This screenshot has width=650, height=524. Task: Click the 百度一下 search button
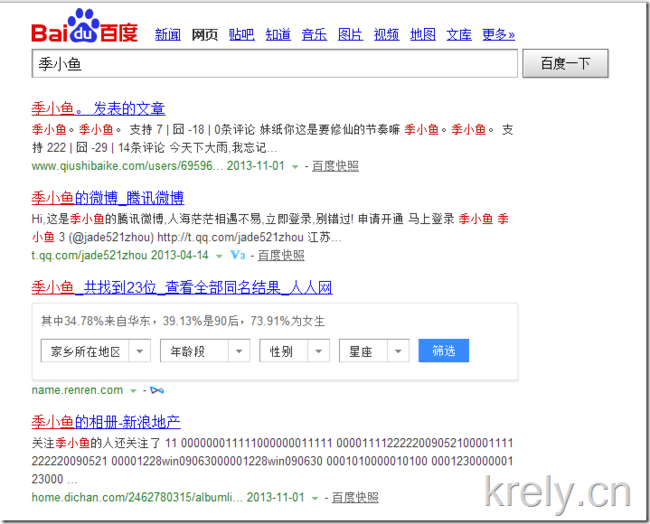(565, 63)
